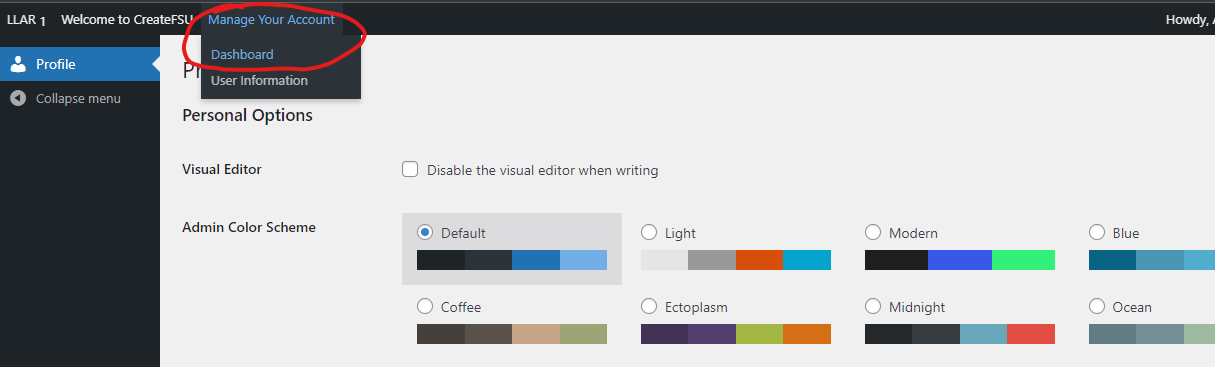The image size is (1215, 367).
Task: Select the Default color scheme radio button
Action: (x=425, y=232)
